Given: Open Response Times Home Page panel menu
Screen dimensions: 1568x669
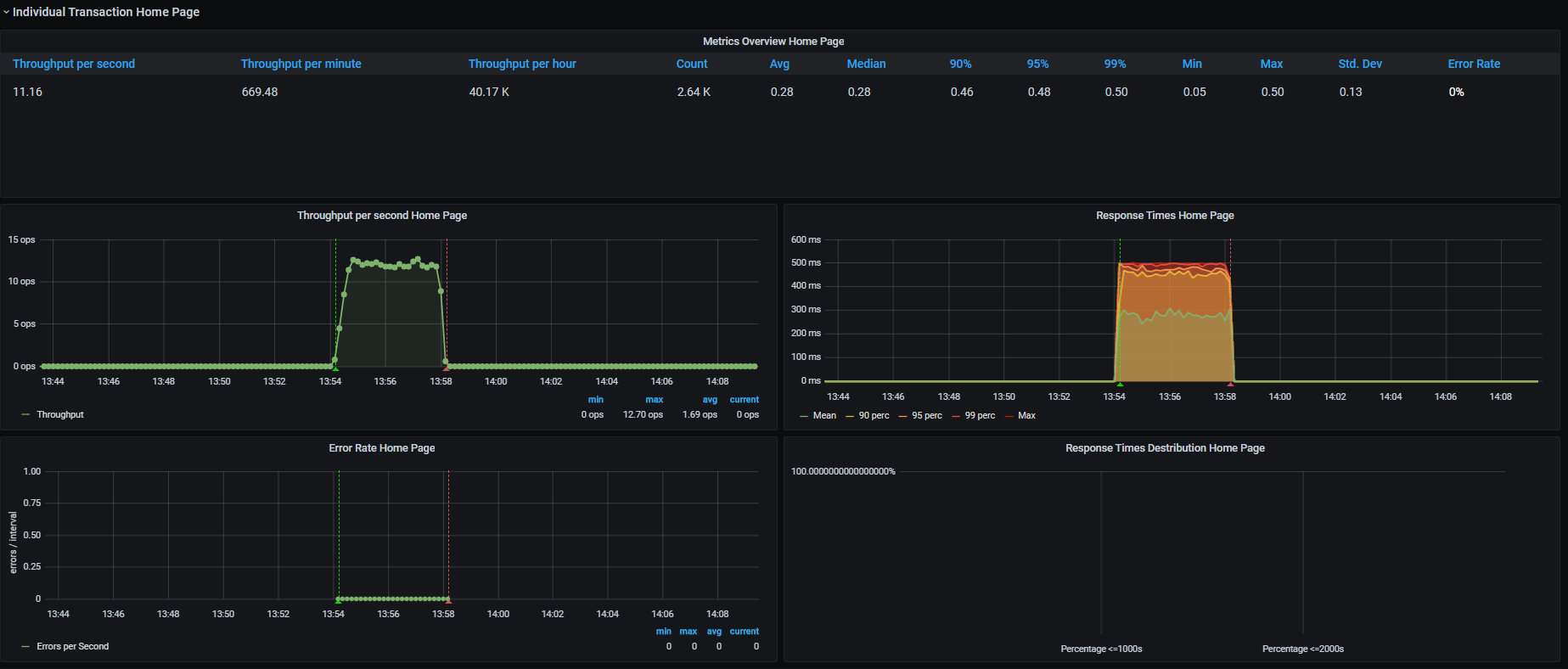Looking at the screenshot, I should (x=1165, y=216).
